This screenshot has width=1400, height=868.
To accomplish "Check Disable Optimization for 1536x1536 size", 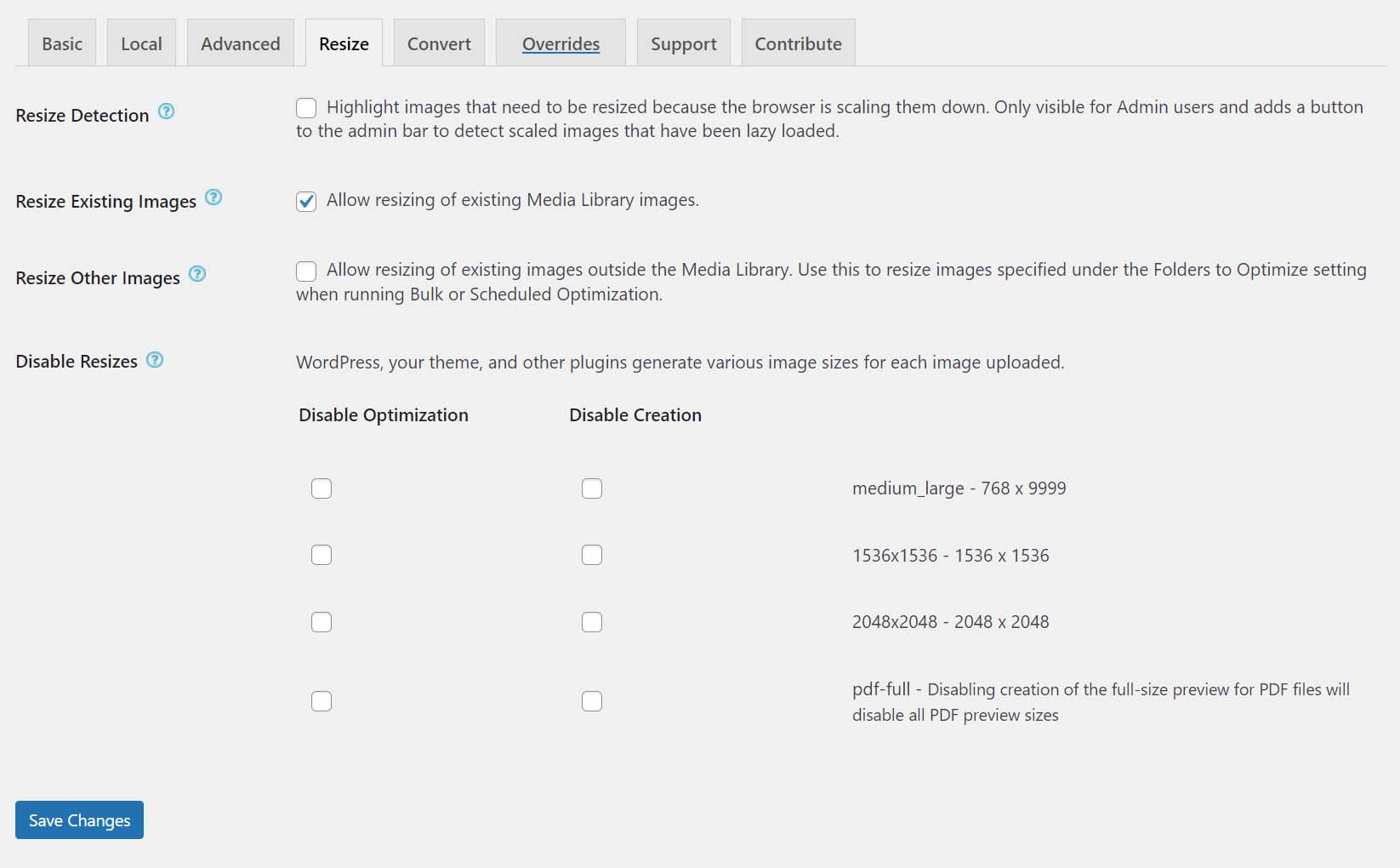I will click(x=322, y=555).
